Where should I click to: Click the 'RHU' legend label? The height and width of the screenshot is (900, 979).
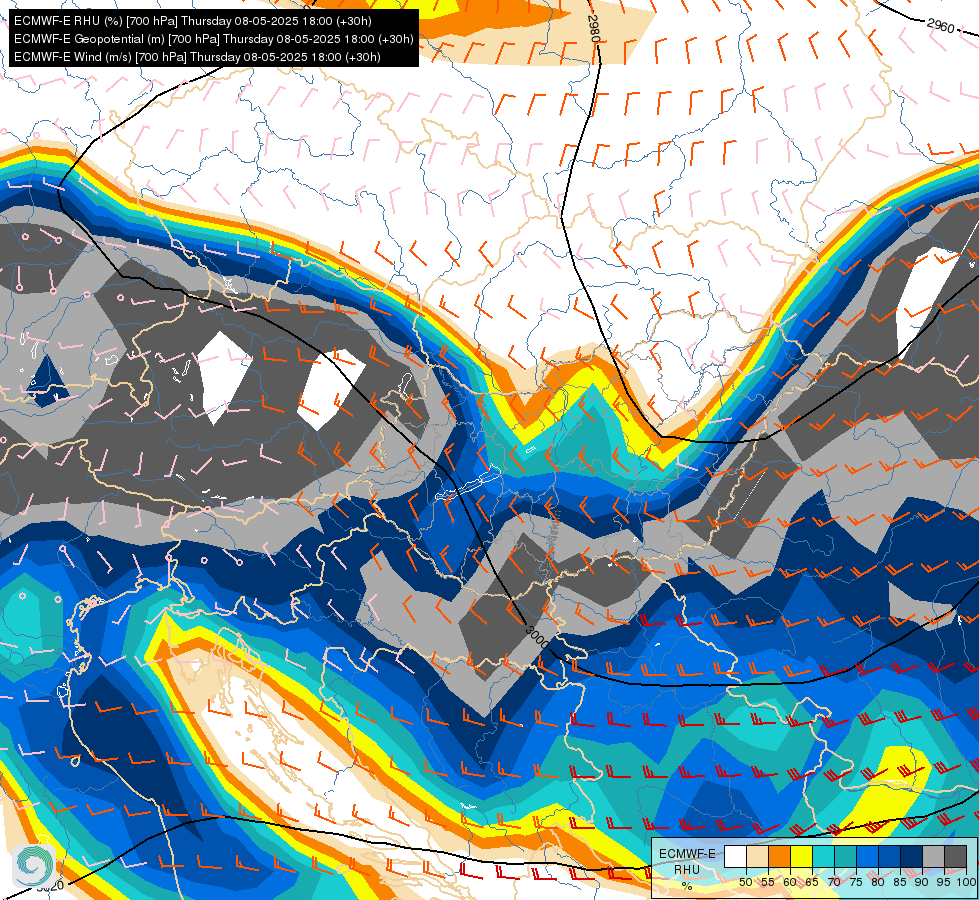687,870
